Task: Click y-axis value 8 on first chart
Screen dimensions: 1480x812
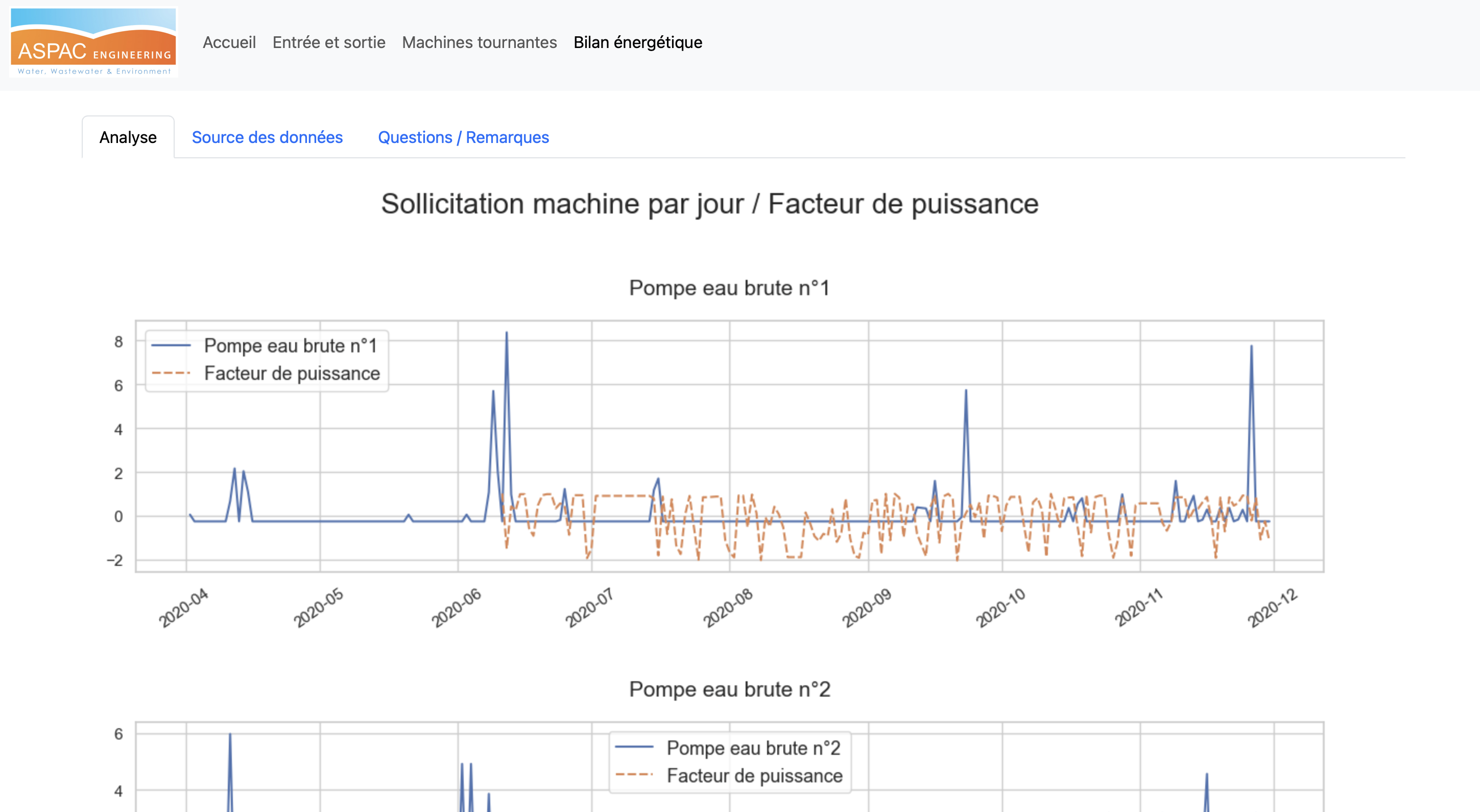Action: coord(118,342)
